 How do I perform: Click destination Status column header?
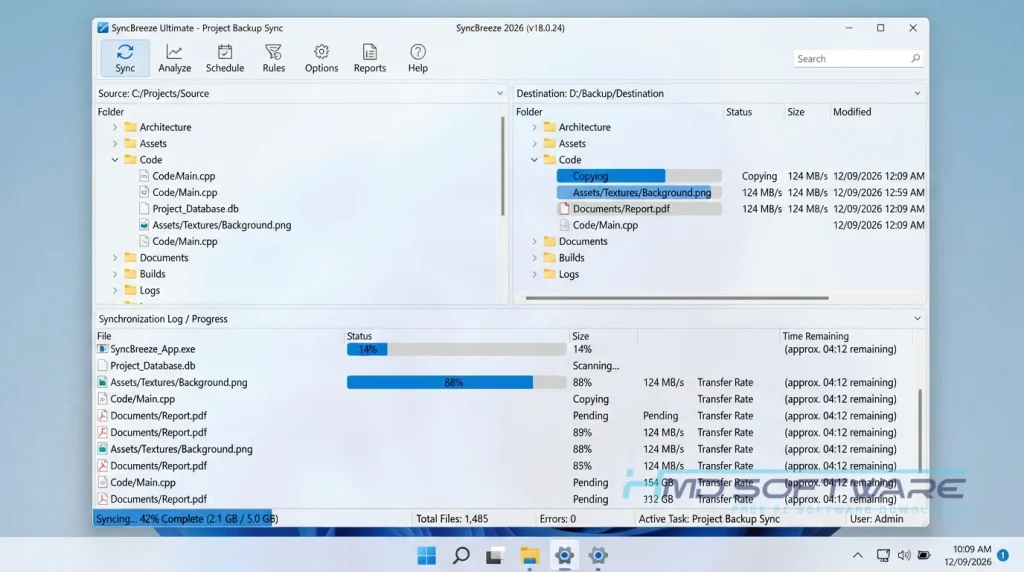click(x=739, y=112)
